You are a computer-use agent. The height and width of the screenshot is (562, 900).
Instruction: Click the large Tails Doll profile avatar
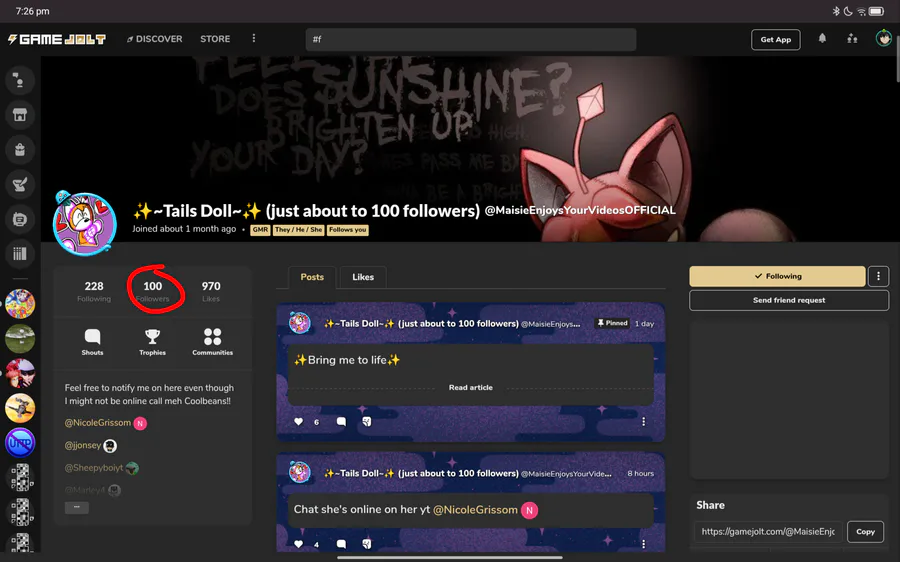pyautogui.click(x=85, y=224)
